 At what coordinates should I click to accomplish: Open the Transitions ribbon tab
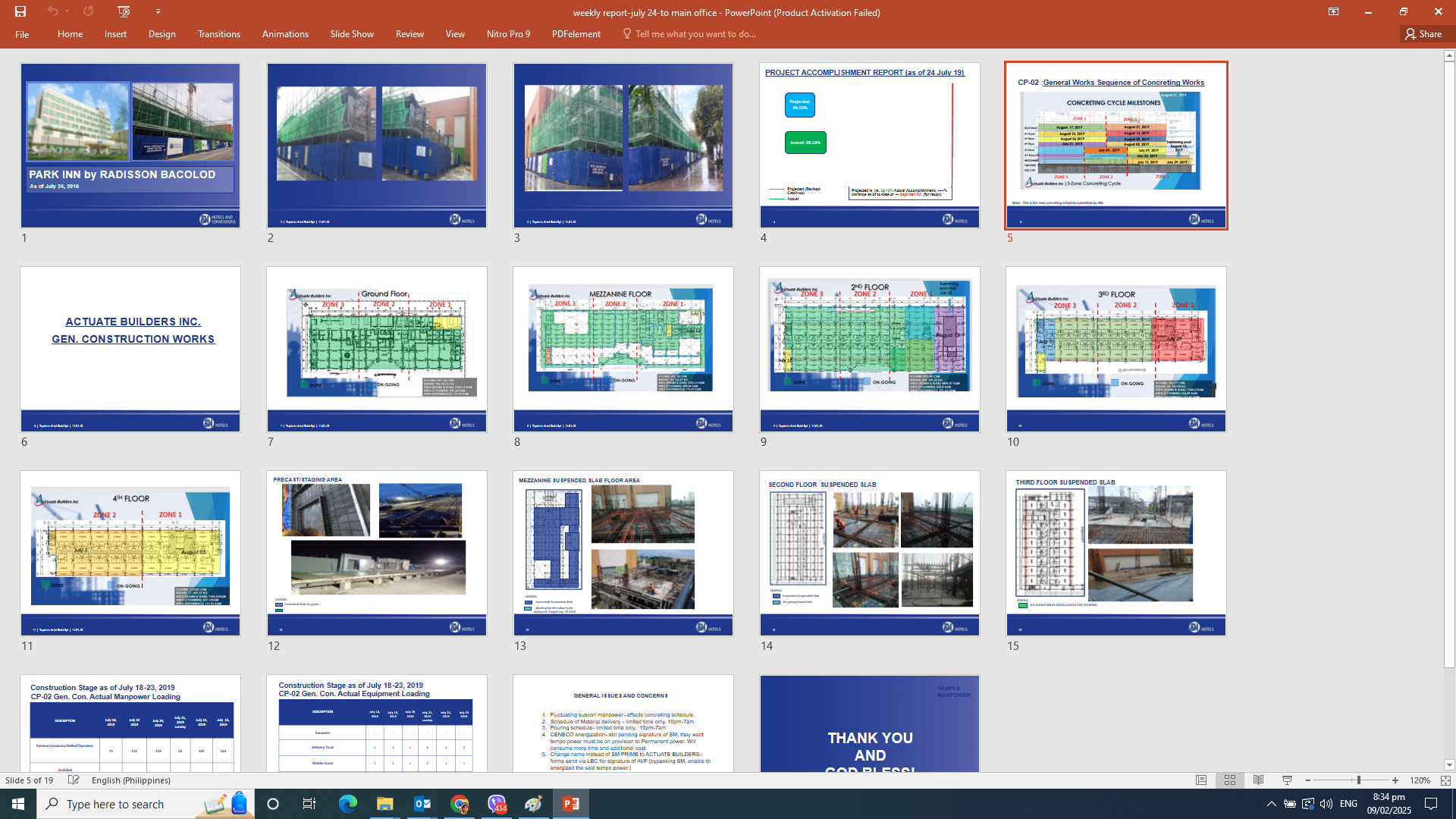[x=218, y=34]
